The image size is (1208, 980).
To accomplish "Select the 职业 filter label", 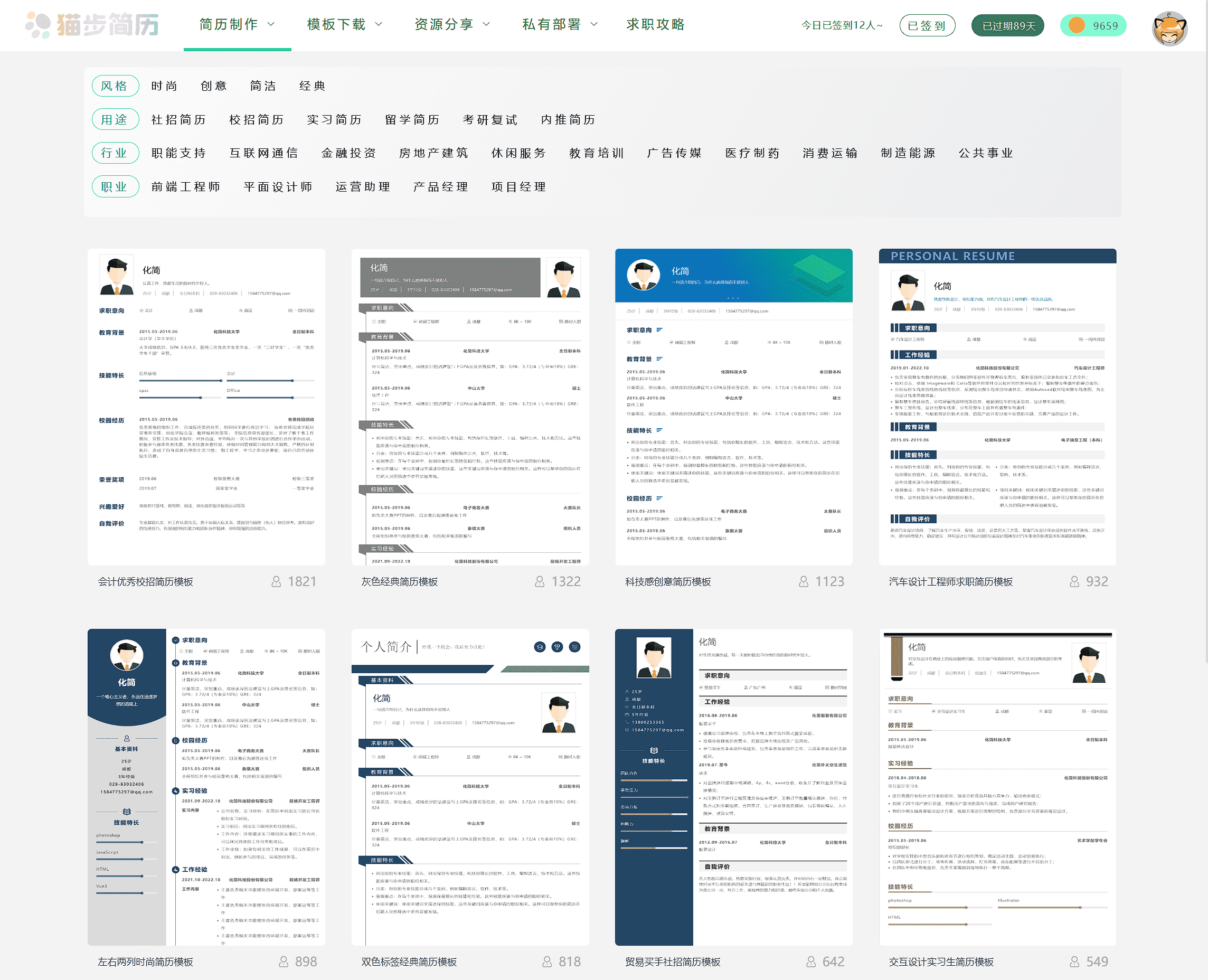I will pos(115,187).
